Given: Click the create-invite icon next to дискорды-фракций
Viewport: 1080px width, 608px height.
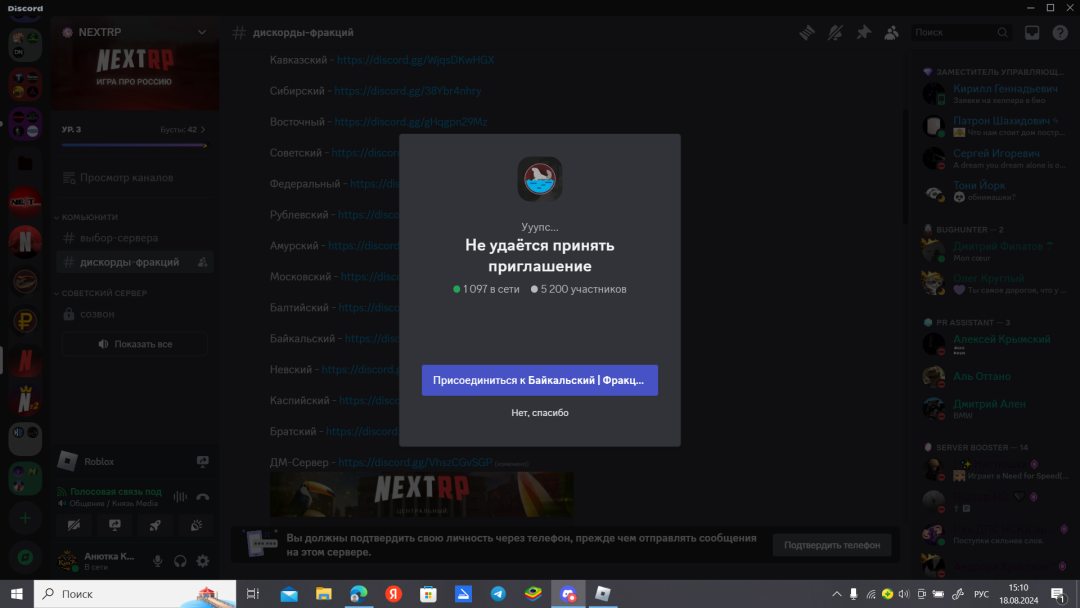Looking at the screenshot, I should 202,262.
